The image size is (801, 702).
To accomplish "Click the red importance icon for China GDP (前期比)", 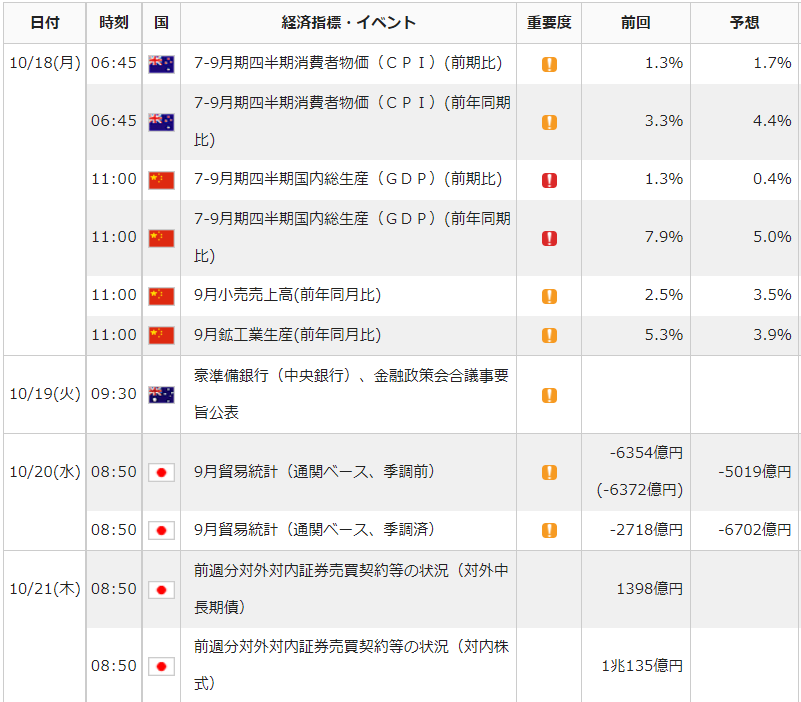I will point(547,180).
